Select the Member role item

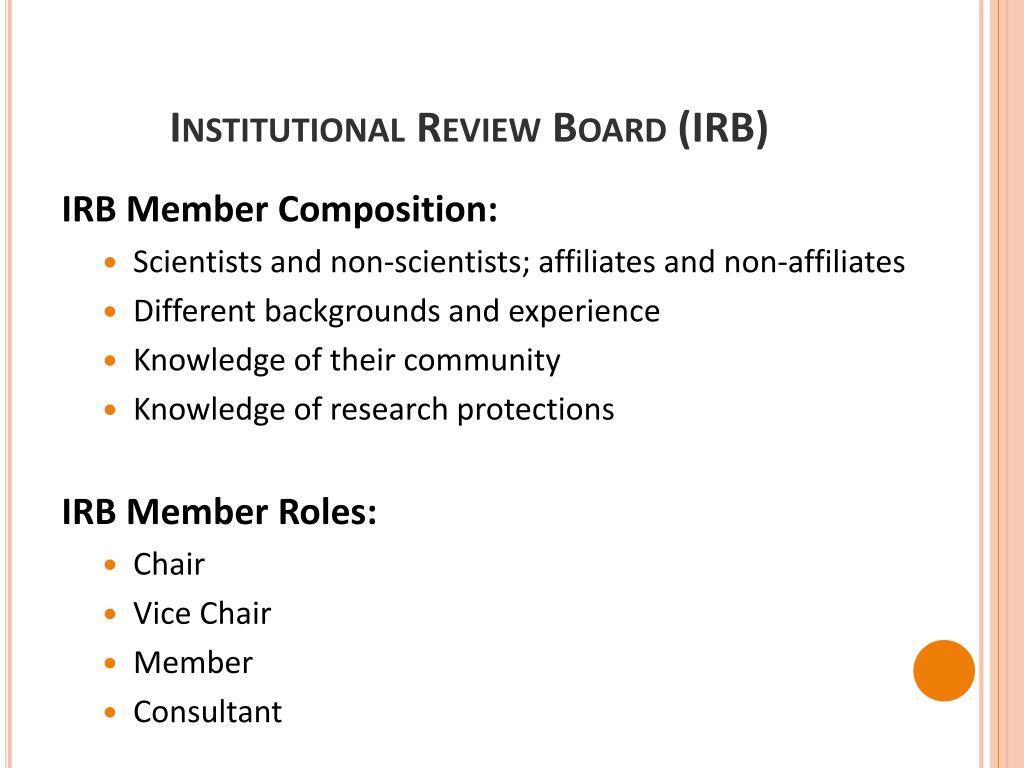click(x=193, y=663)
